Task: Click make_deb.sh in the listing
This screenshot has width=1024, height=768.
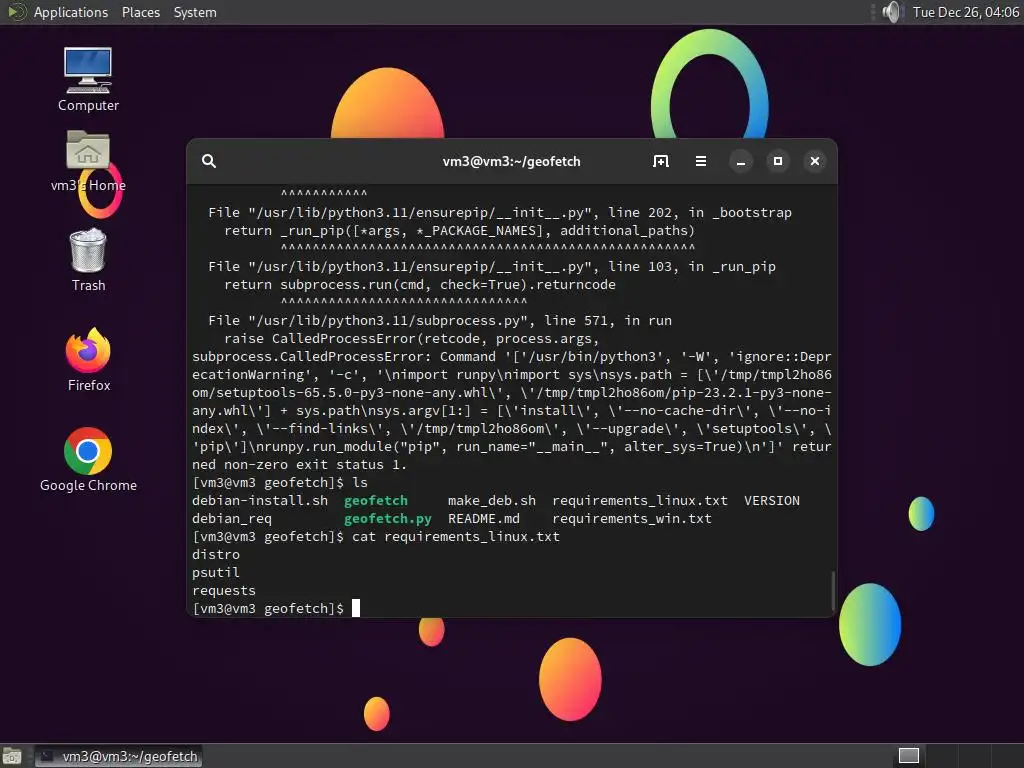Action: [x=492, y=501]
